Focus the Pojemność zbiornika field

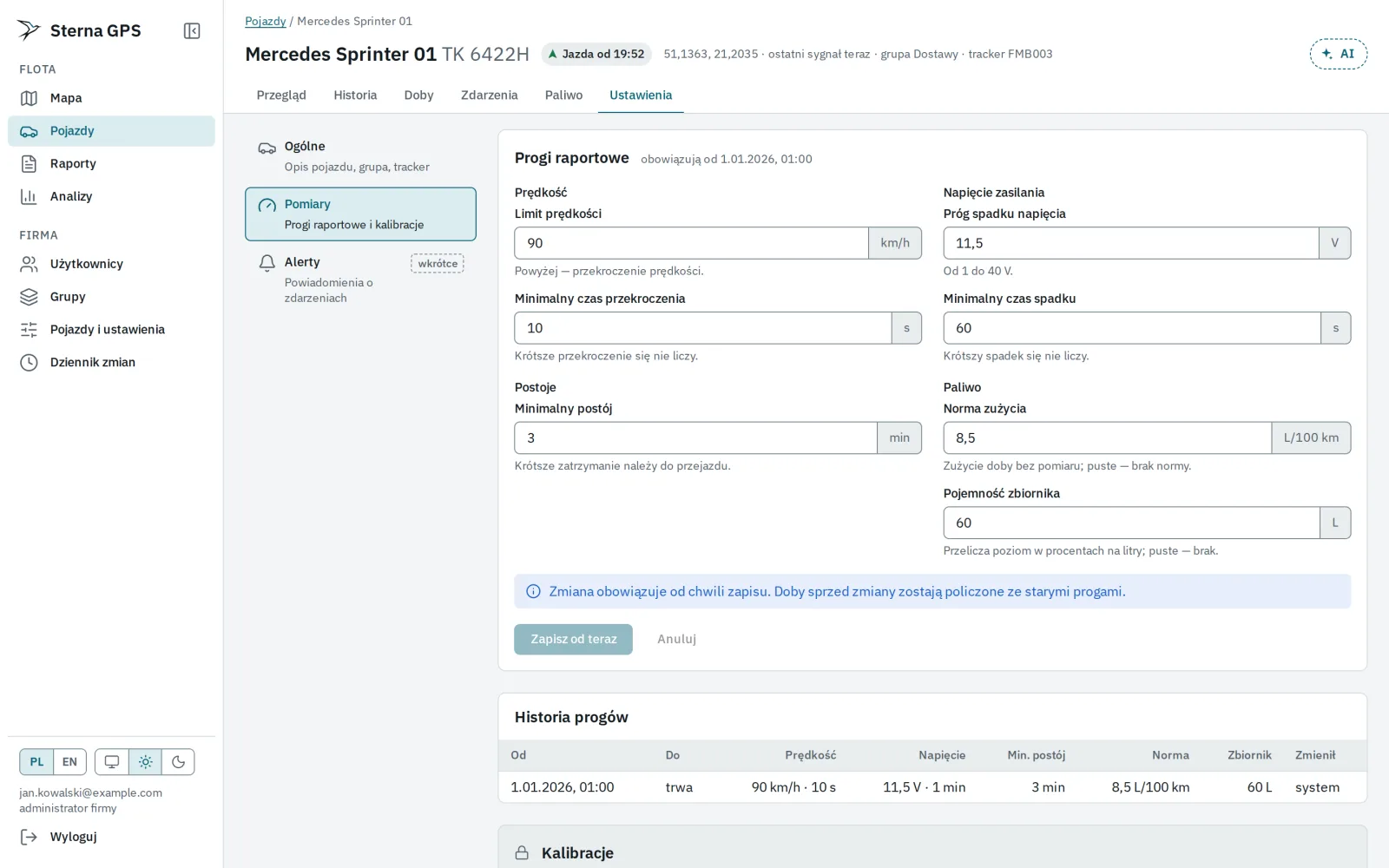[1132, 523]
